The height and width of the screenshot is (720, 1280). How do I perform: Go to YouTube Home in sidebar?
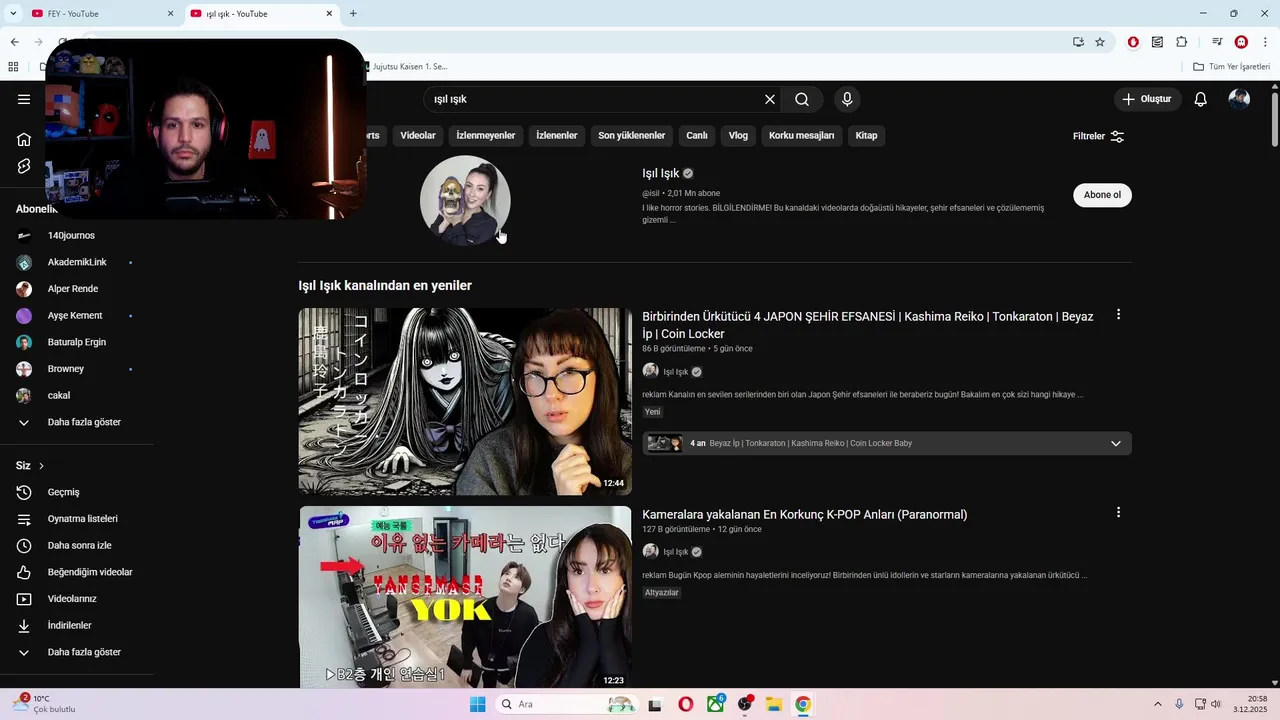24,139
